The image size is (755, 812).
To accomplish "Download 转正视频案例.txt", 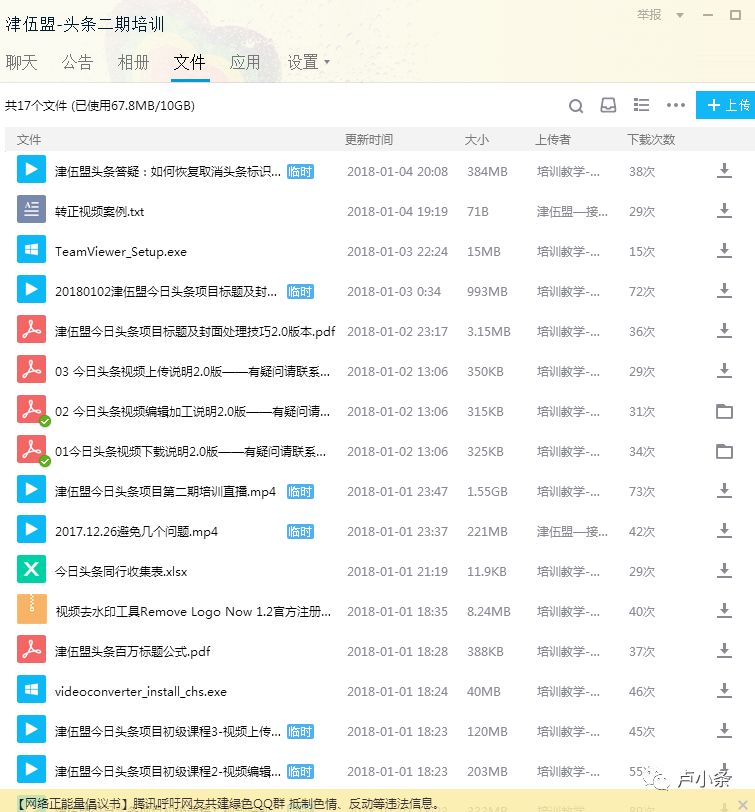I will 724,211.
